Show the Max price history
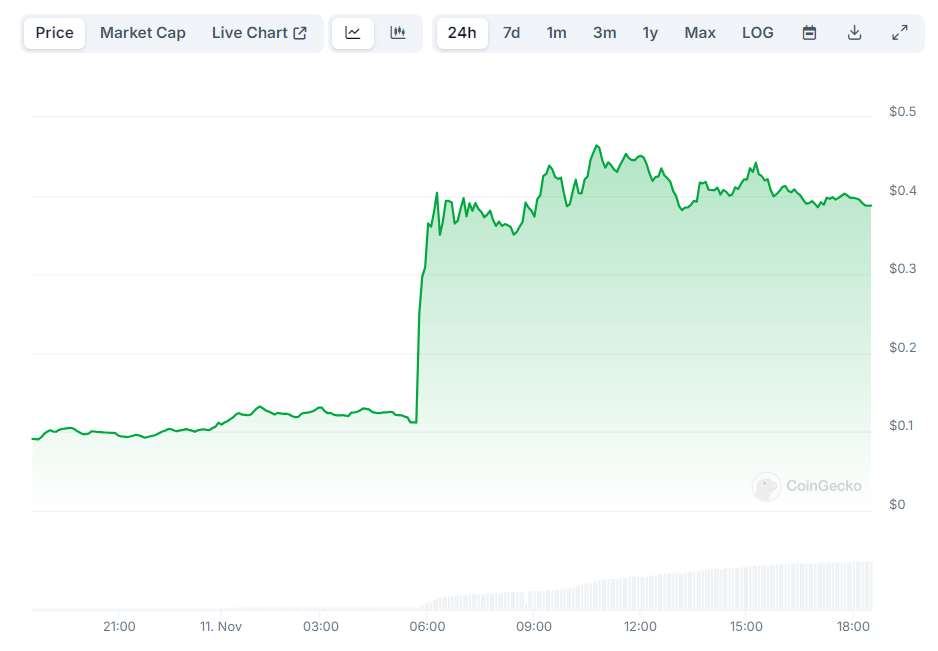938x651 pixels. [x=700, y=33]
